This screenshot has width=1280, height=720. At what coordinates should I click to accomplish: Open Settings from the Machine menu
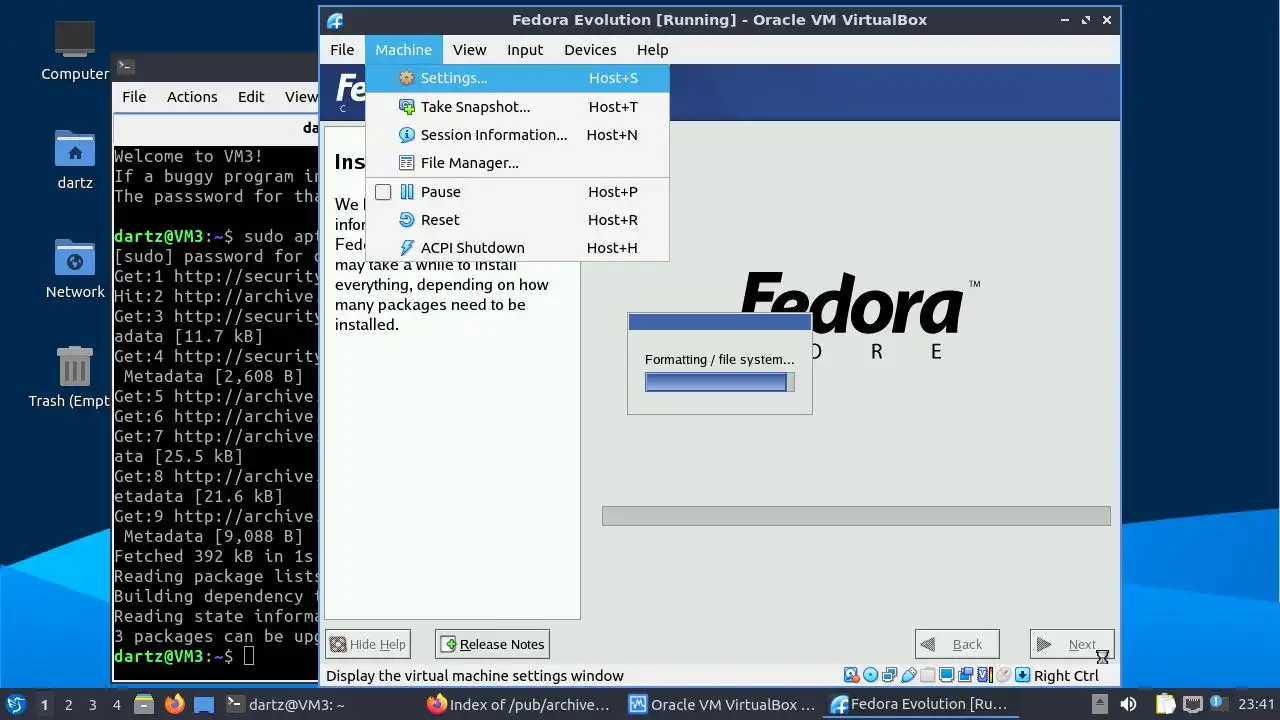click(517, 78)
